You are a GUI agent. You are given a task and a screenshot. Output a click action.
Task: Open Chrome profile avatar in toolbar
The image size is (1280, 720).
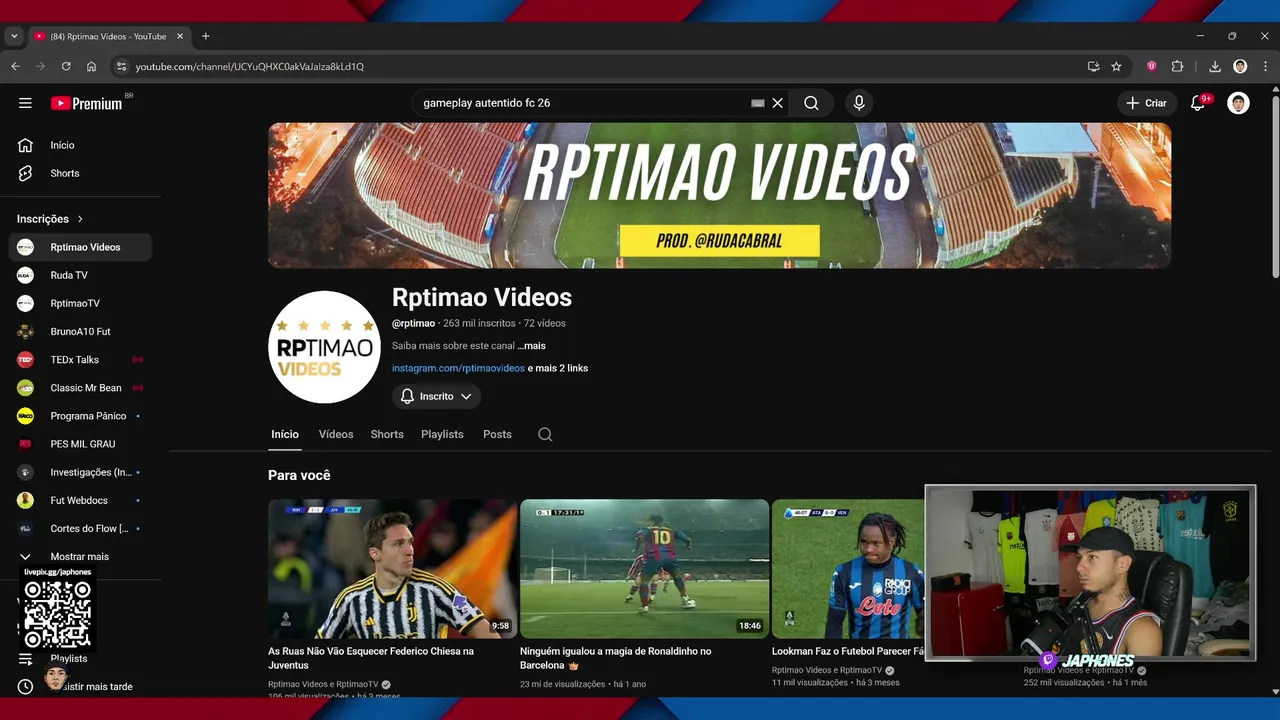[1240, 66]
